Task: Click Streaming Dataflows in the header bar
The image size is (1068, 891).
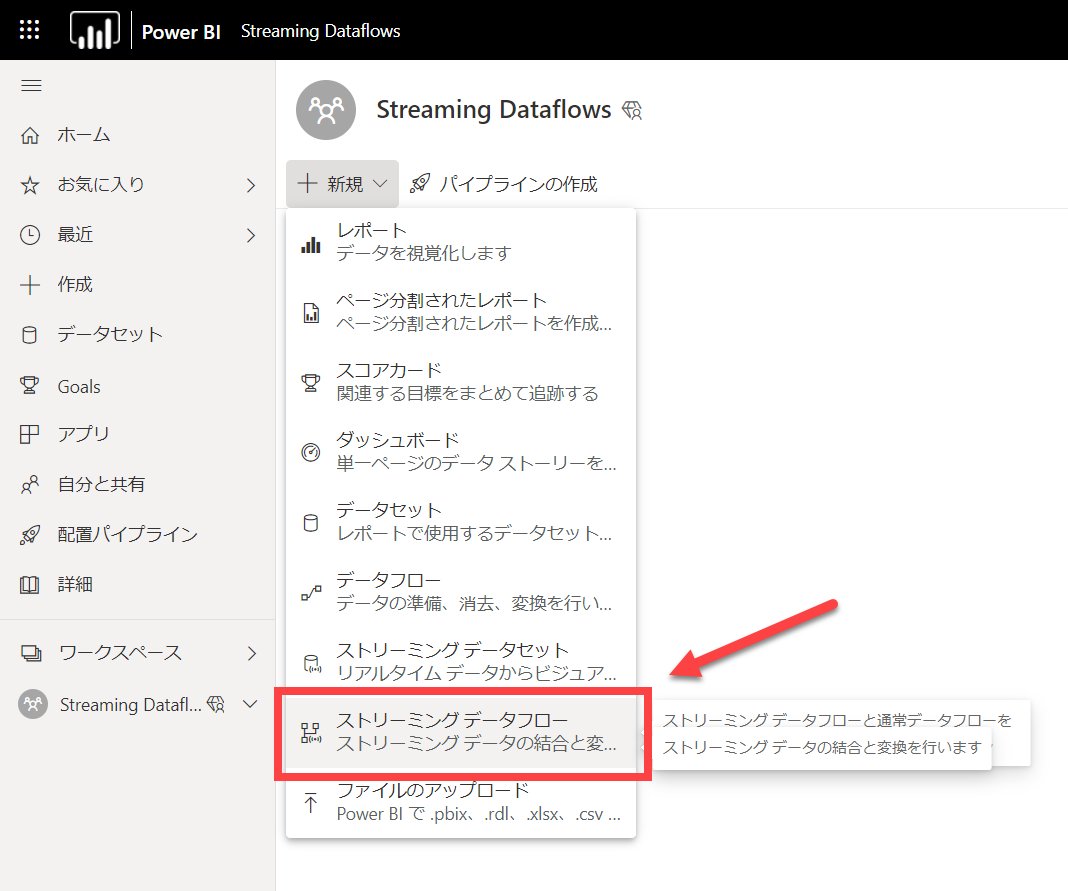Action: point(320,31)
